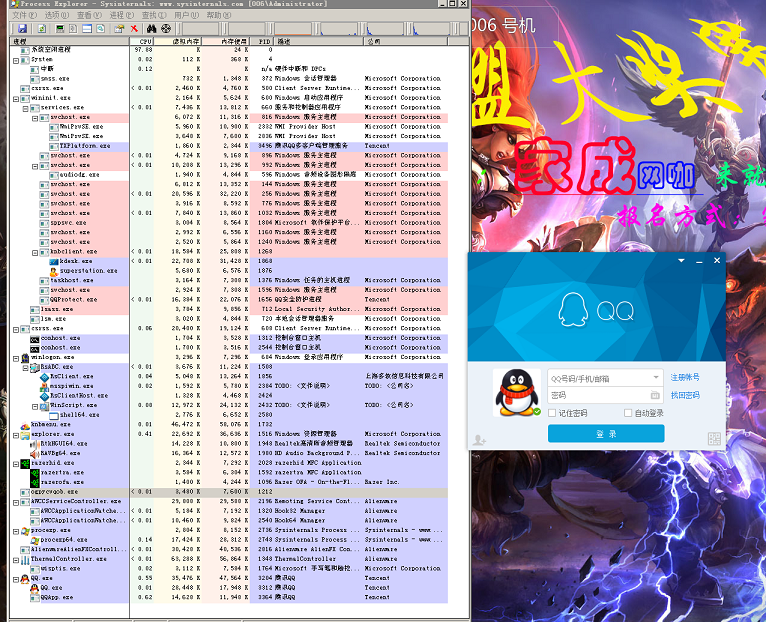The height and width of the screenshot is (622, 766).
Task: Collapse the System process tree node
Action: 16,61
